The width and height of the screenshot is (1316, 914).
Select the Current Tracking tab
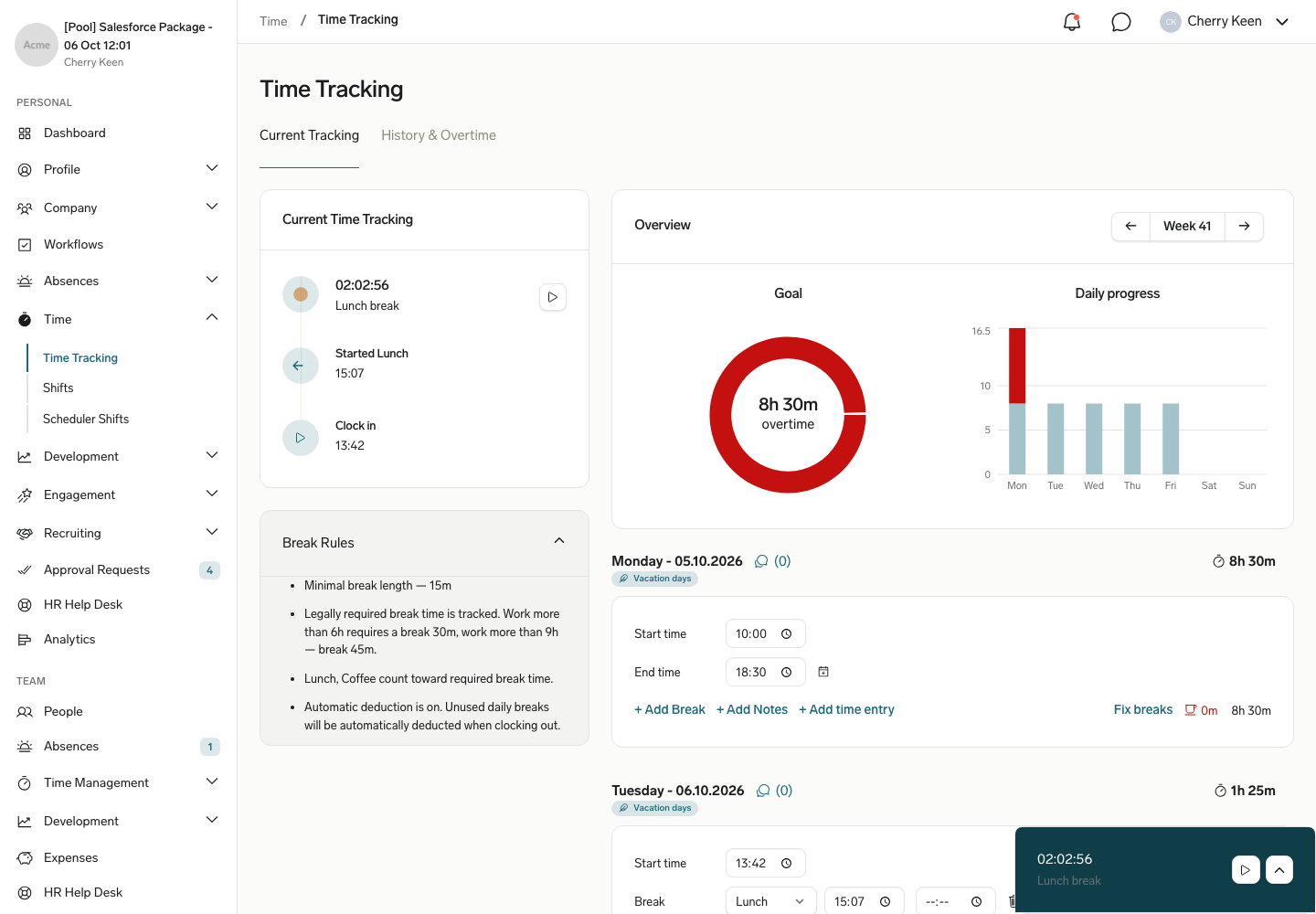point(309,135)
